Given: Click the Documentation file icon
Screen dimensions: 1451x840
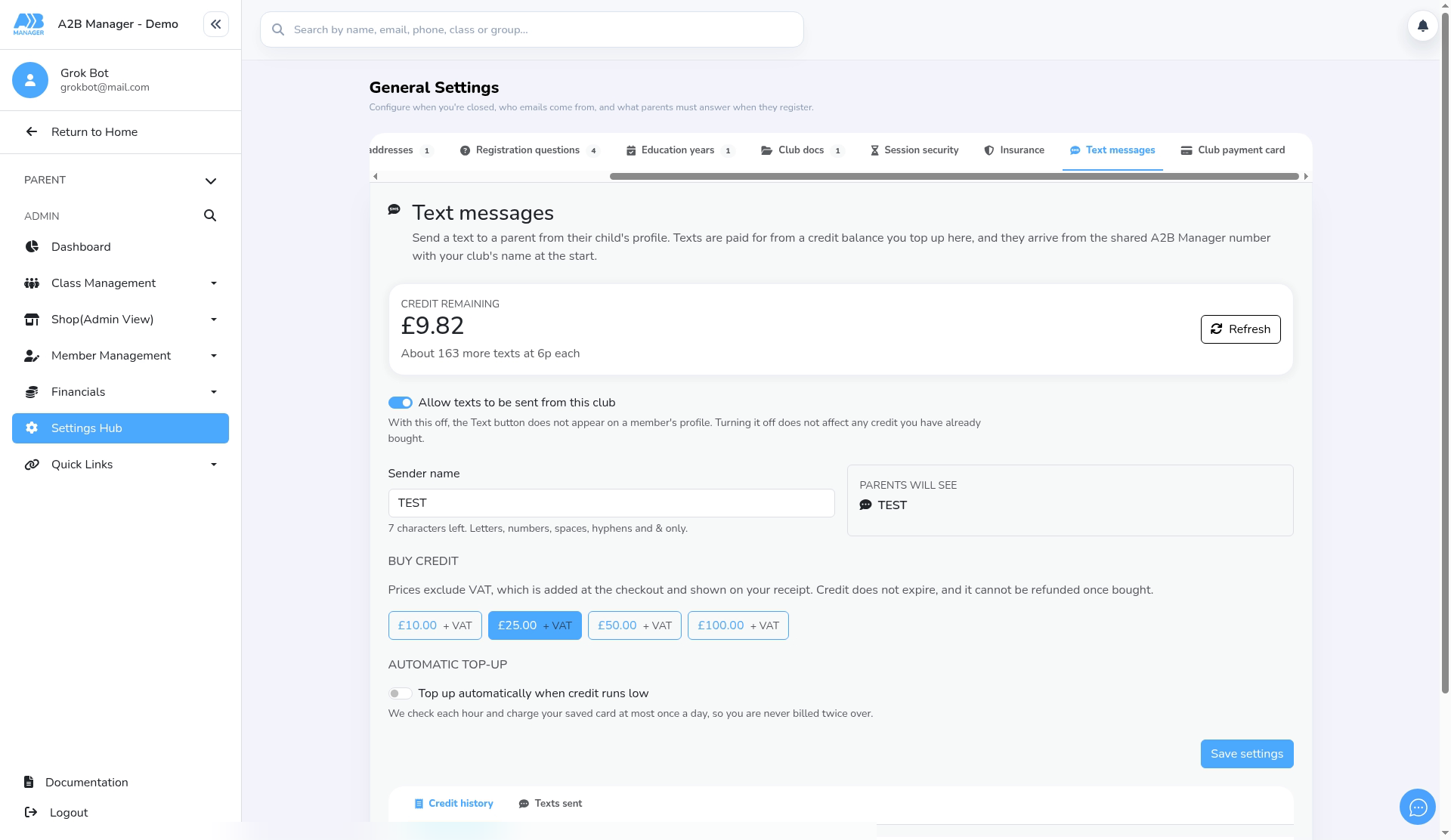Looking at the screenshot, I should pos(29,782).
